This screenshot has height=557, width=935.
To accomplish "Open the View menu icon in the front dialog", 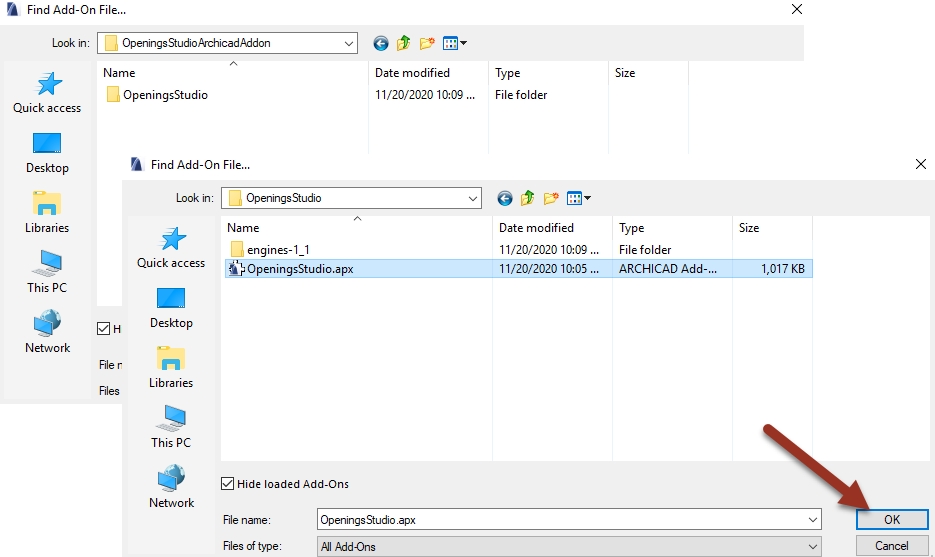I will pyautogui.click(x=578, y=198).
